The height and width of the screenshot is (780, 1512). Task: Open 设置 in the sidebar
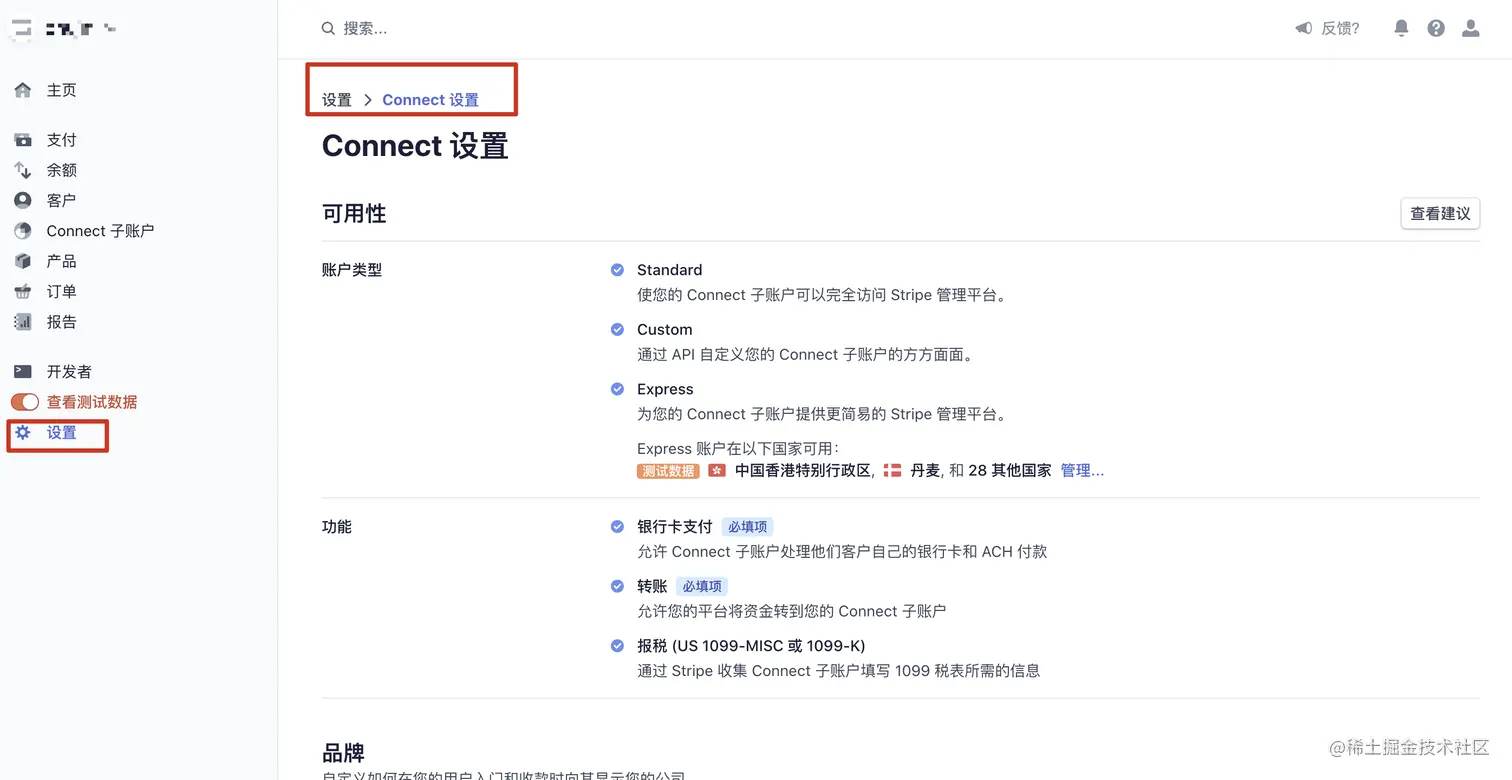pyautogui.click(x=61, y=433)
